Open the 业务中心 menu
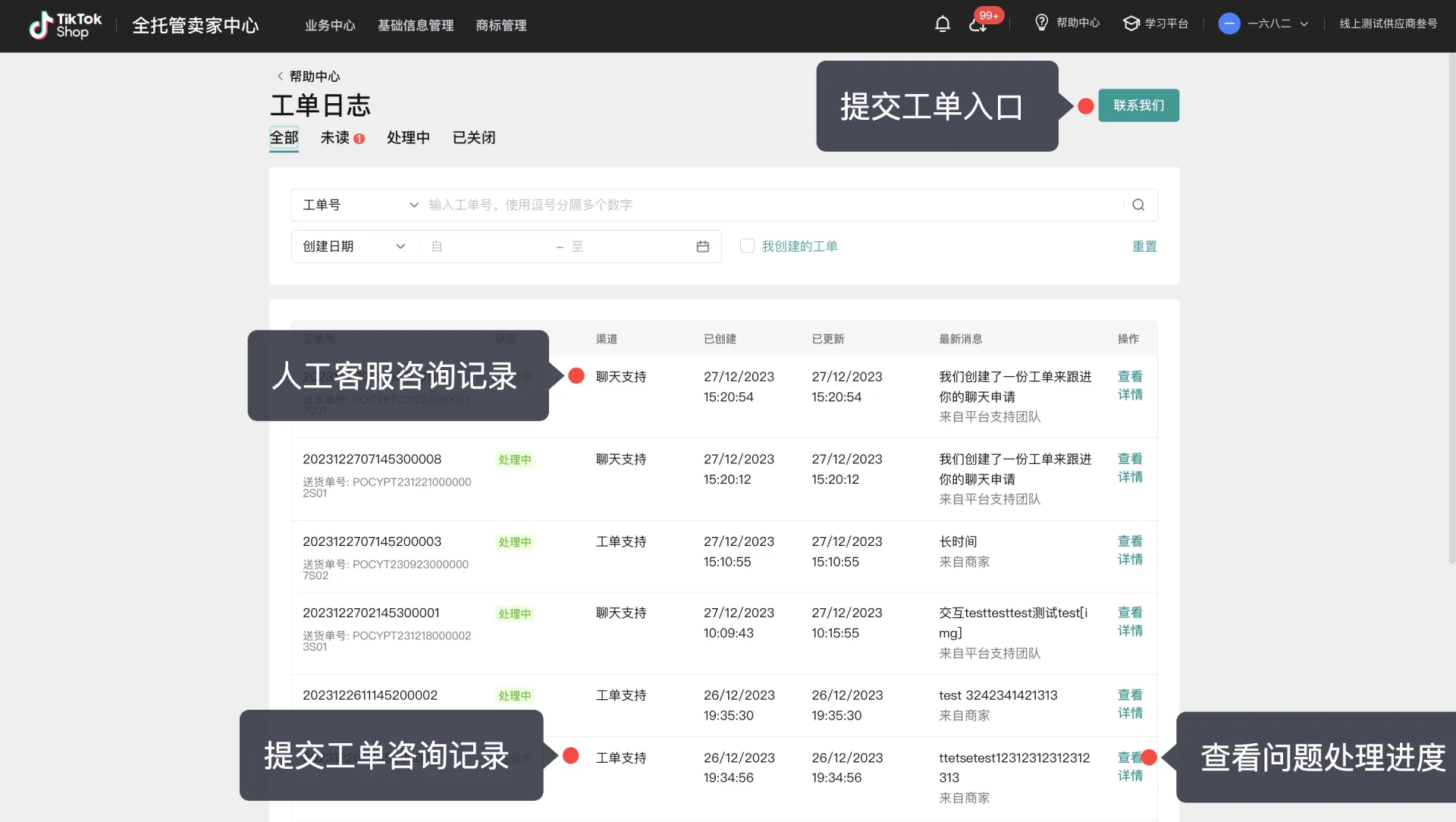 (330, 25)
